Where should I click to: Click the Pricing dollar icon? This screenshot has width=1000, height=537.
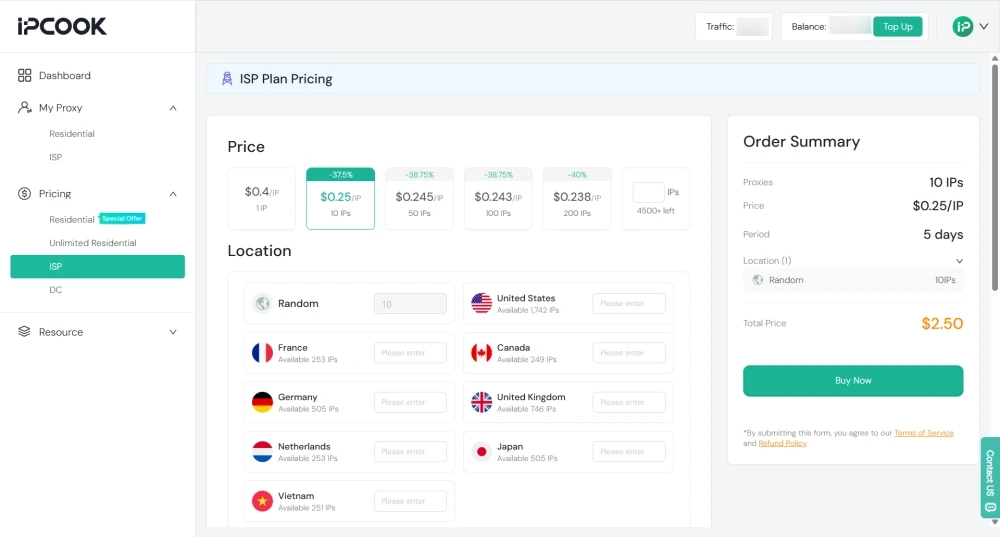pyautogui.click(x=24, y=193)
